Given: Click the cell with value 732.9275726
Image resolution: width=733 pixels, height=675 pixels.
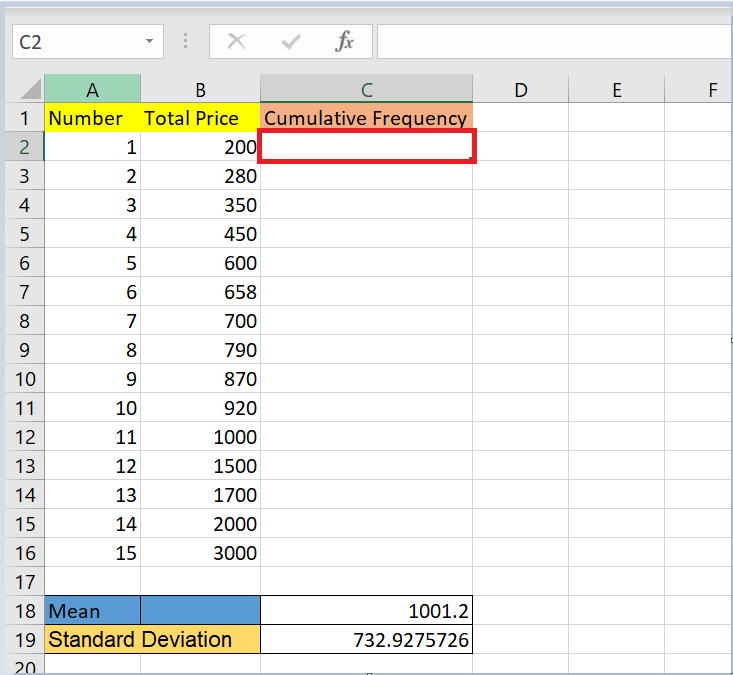Looking at the screenshot, I should click(x=366, y=640).
